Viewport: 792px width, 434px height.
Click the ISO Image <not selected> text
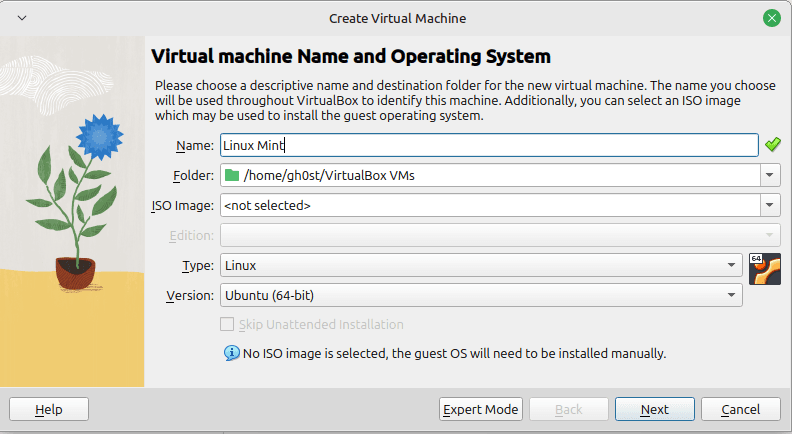[x=267, y=205]
